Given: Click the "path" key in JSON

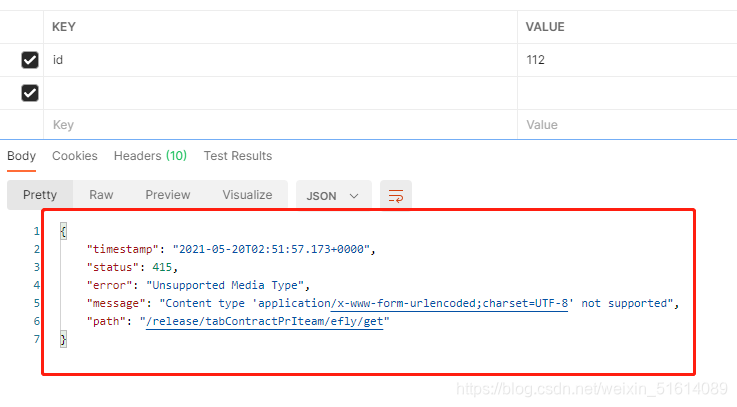Looking at the screenshot, I should tap(106, 321).
